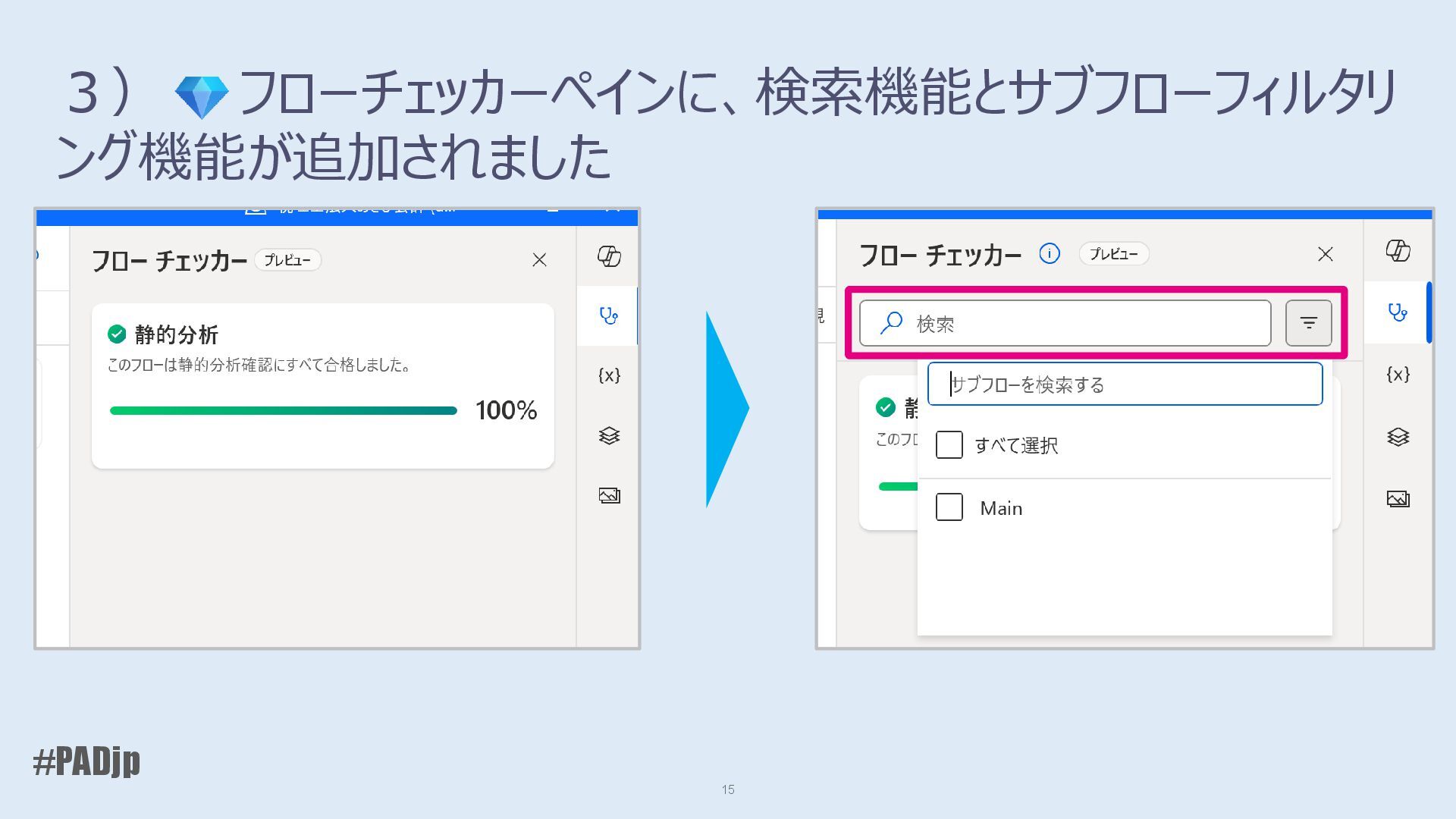
Task: Click the プレビュー badge in right pane
Action: [1113, 254]
